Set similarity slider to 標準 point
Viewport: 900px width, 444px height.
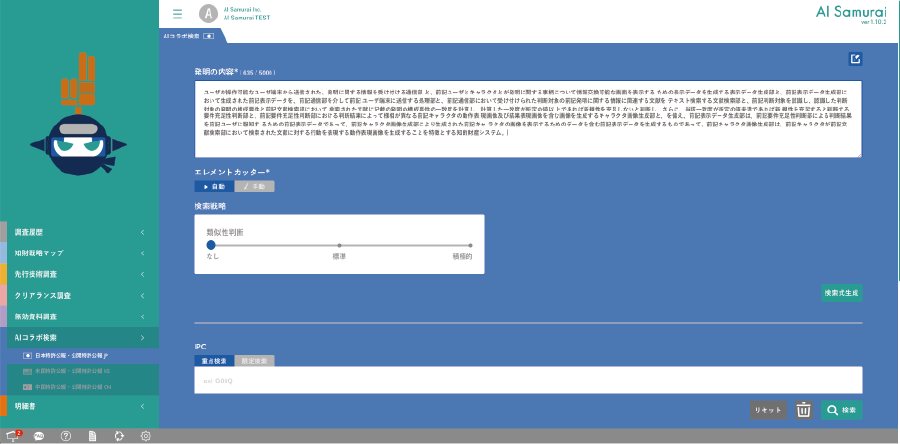339,244
